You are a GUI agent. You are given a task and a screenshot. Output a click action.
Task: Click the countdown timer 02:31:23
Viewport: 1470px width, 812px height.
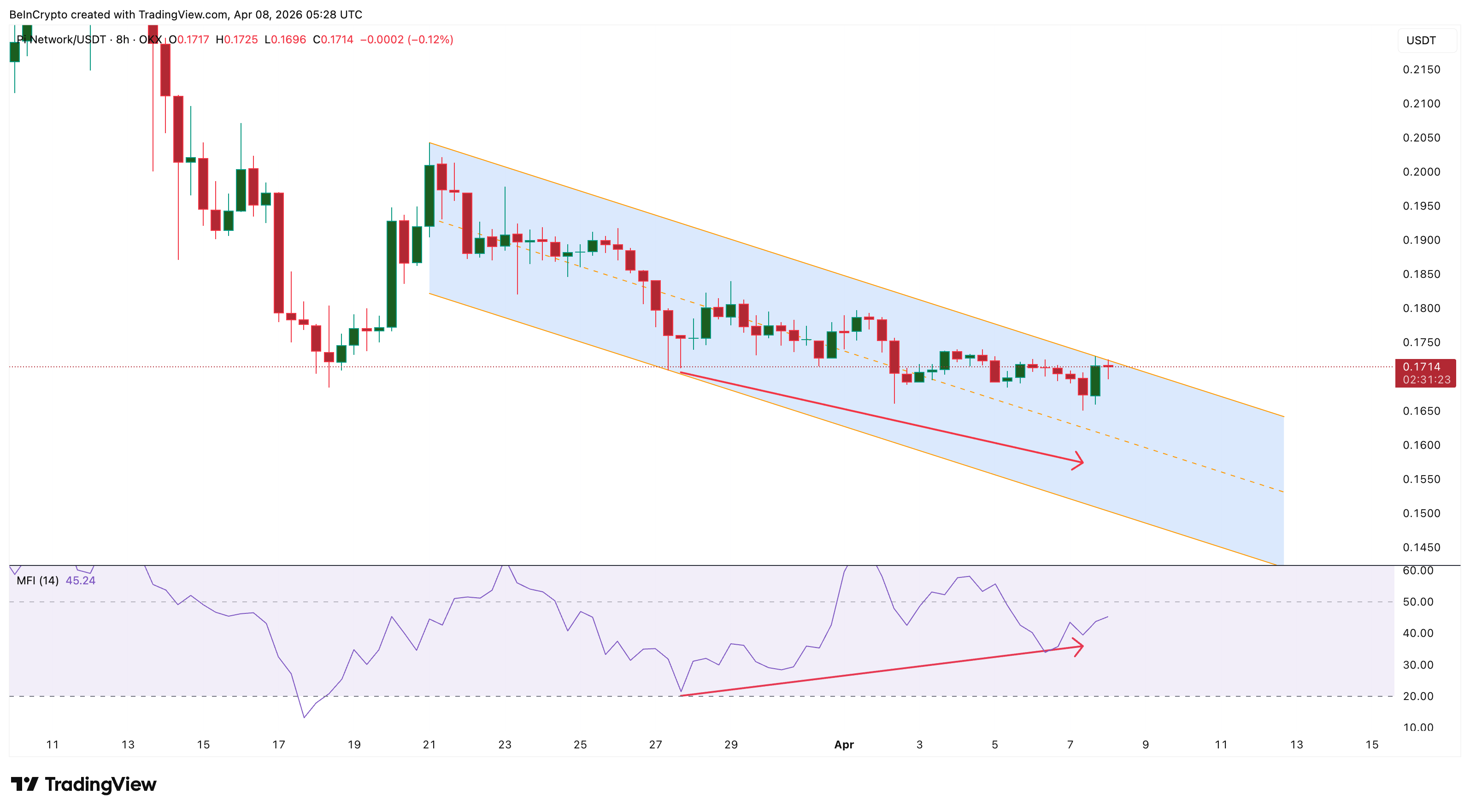1426,379
